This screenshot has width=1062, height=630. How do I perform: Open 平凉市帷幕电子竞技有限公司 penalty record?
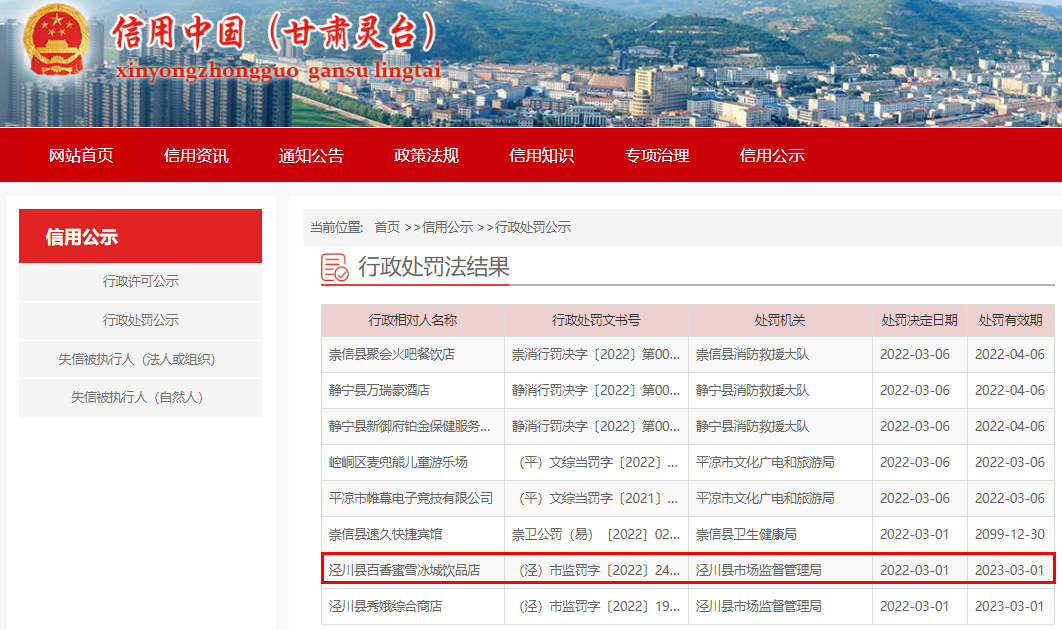point(411,498)
